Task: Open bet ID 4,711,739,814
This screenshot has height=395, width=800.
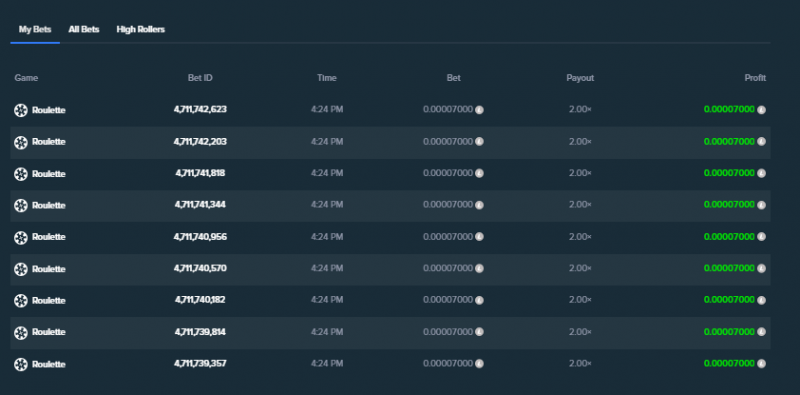Action: pyautogui.click(x=200, y=332)
